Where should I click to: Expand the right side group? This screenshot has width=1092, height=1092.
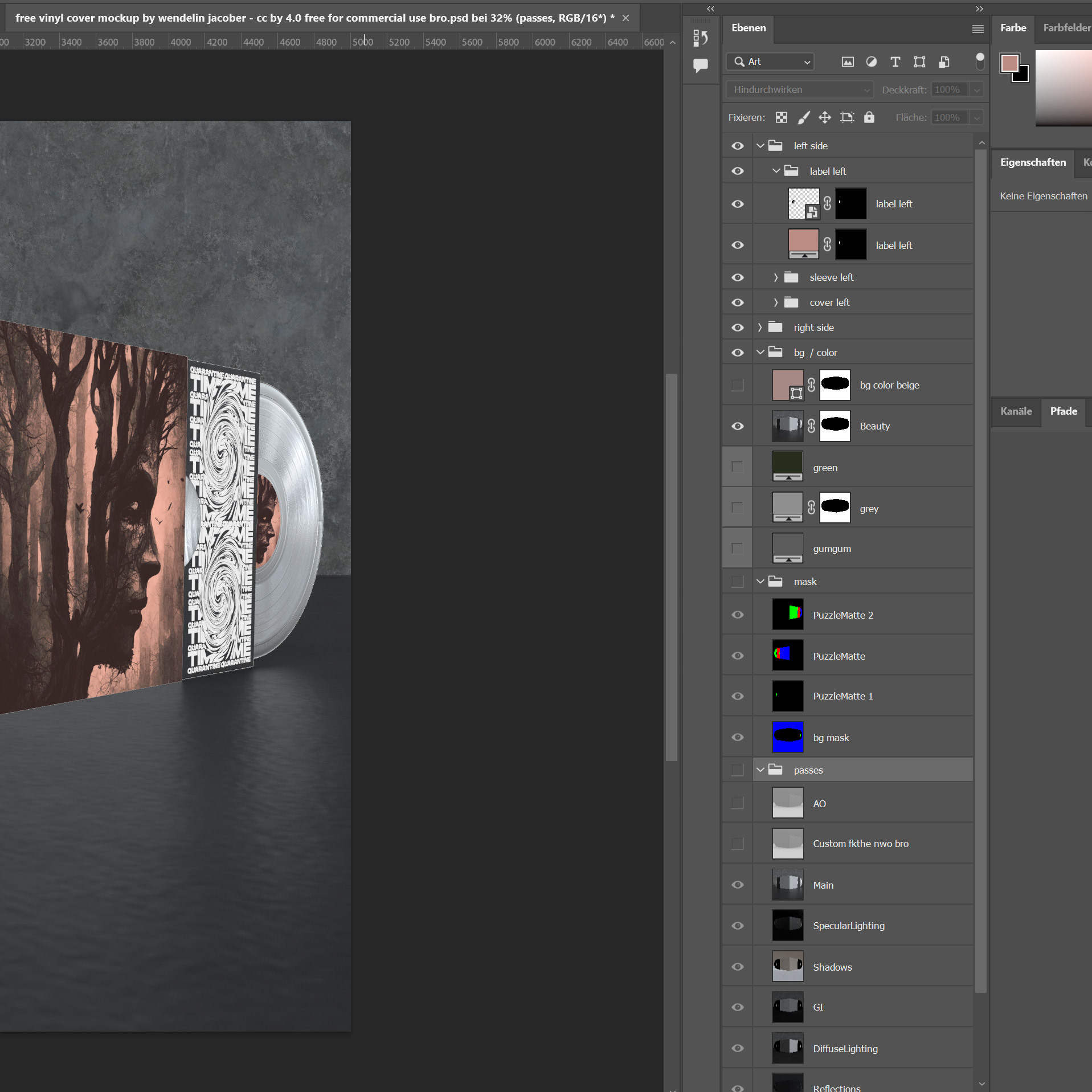(759, 328)
